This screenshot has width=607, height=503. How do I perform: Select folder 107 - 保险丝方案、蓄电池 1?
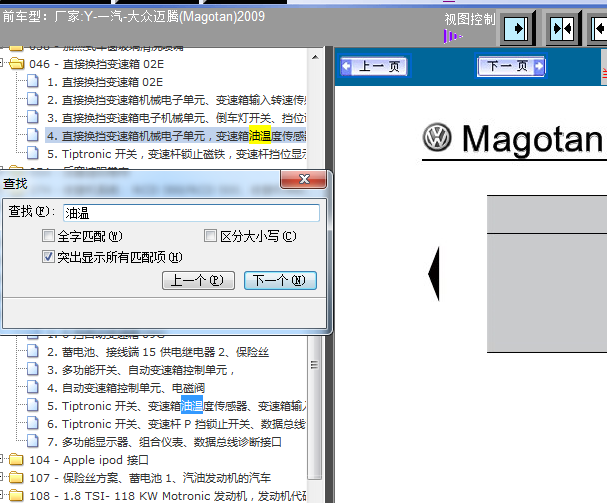150,478
